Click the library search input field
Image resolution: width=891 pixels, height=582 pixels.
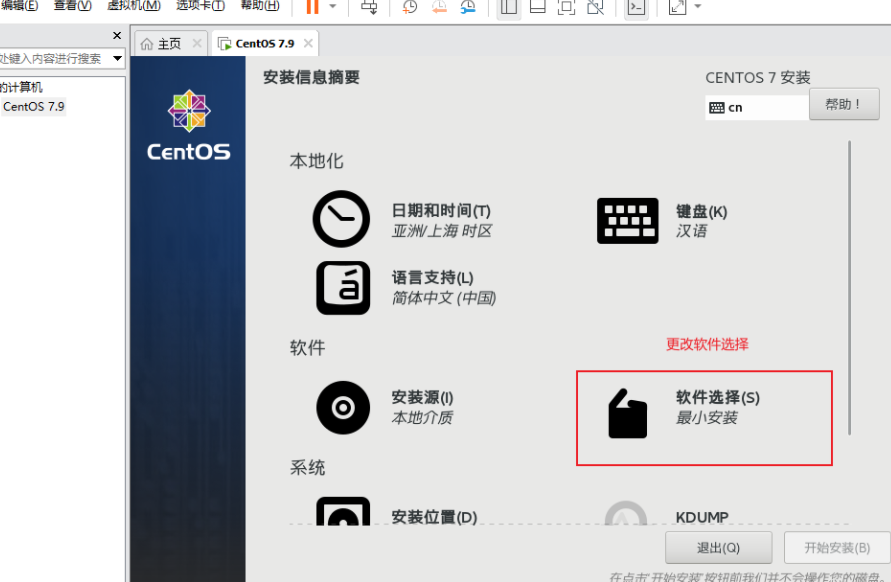(54, 59)
